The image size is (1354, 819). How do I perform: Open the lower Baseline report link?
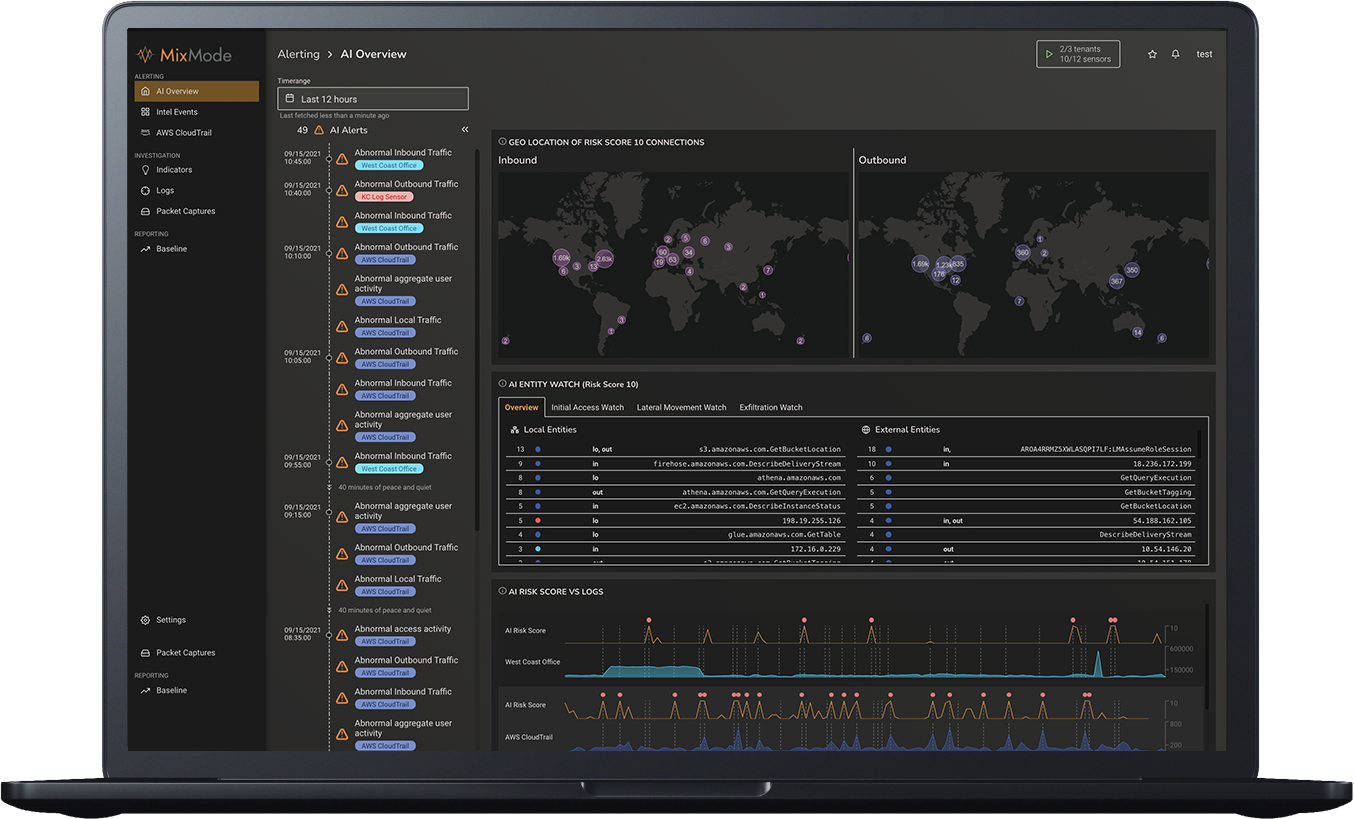[x=171, y=691]
